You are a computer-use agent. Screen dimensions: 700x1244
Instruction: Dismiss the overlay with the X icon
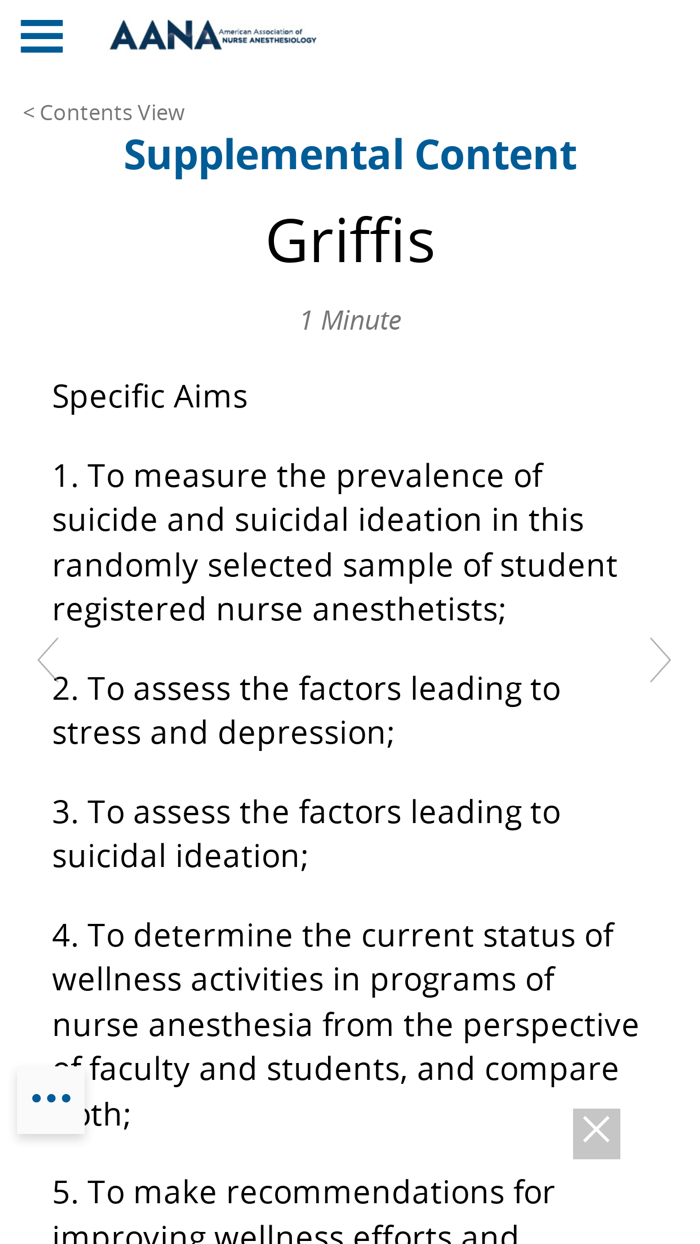tap(596, 1131)
